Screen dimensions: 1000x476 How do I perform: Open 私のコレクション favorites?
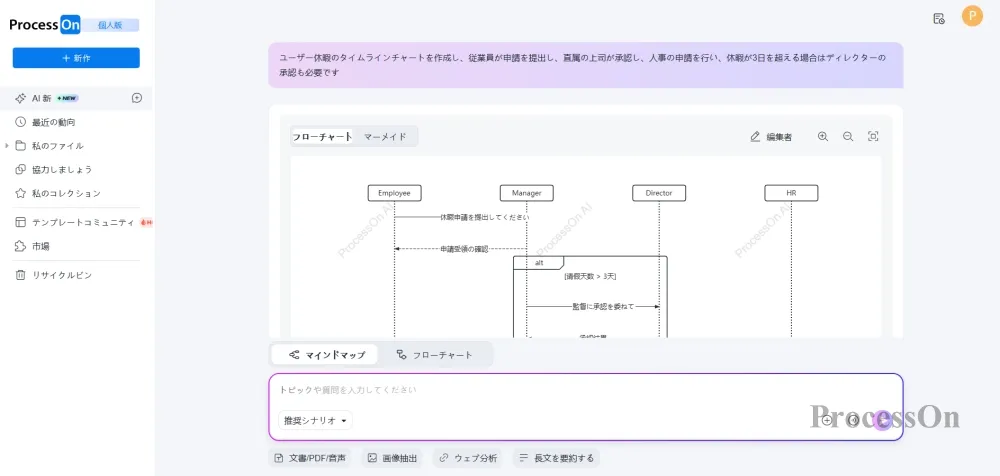click(x=66, y=193)
